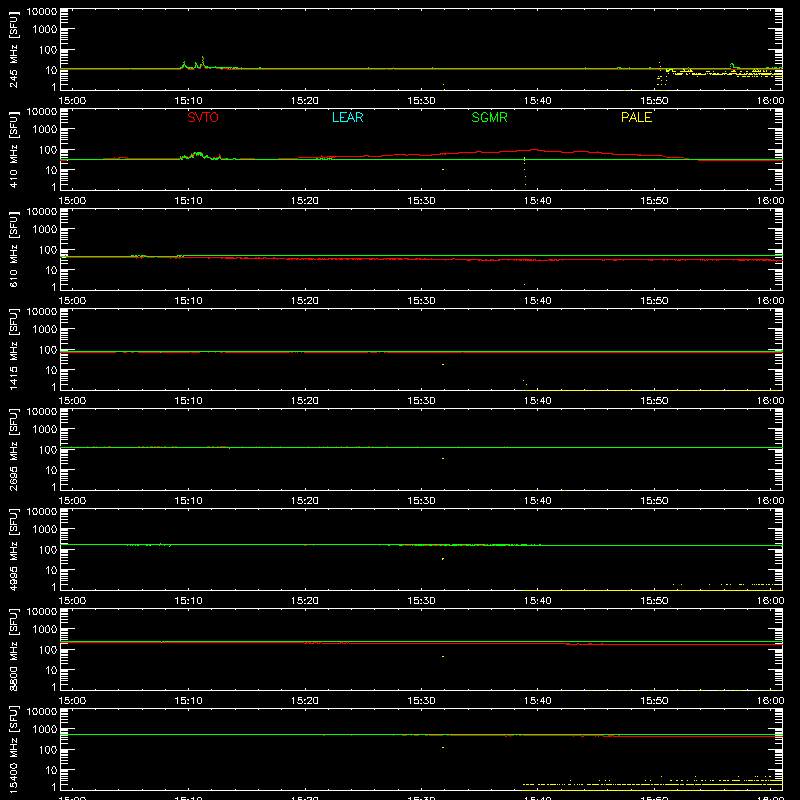
Task: Click the 15:00 time label under the 410 MHz plot
Action: click(x=72, y=201)
